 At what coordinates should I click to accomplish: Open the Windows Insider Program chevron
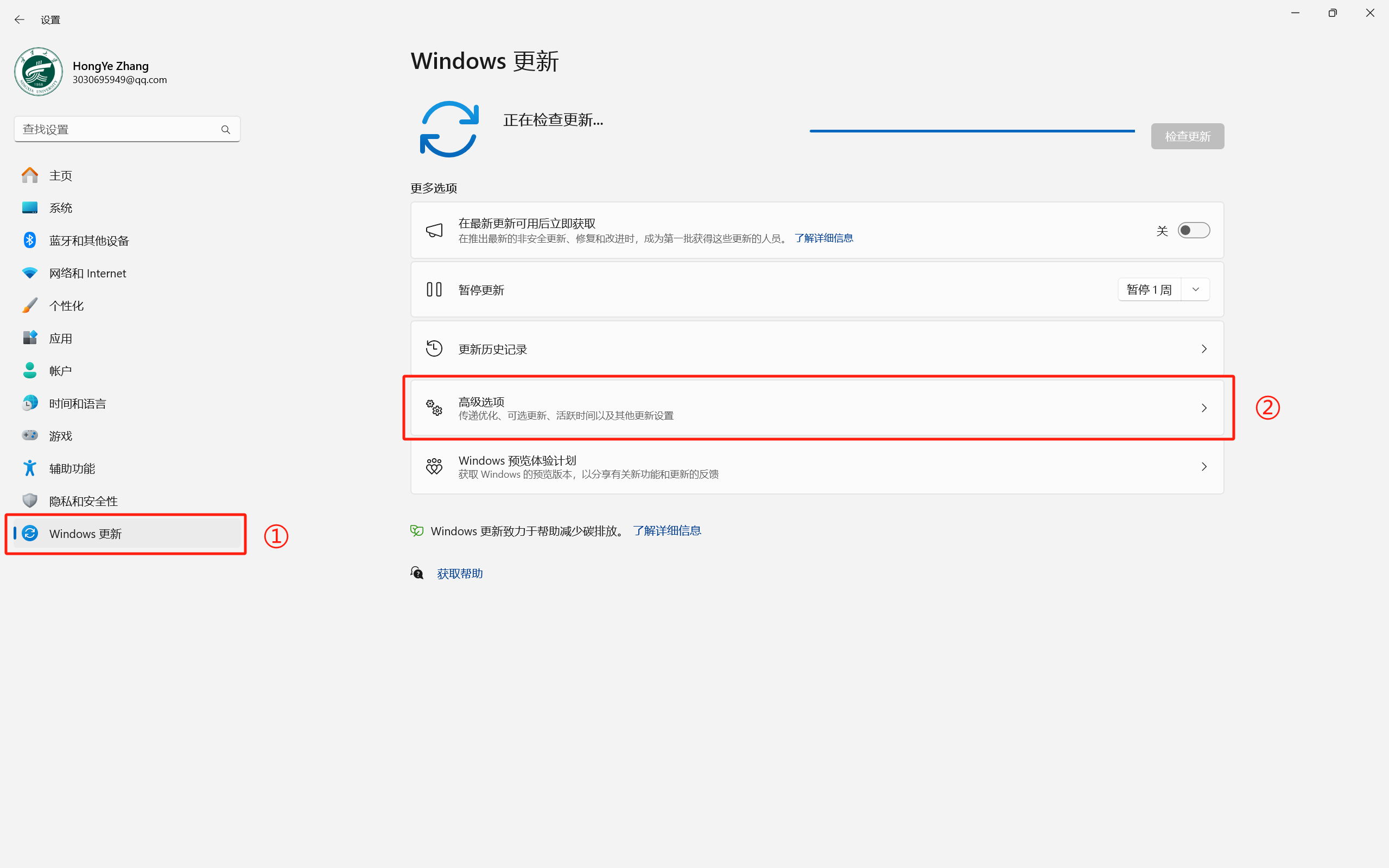pos(1203,467)
